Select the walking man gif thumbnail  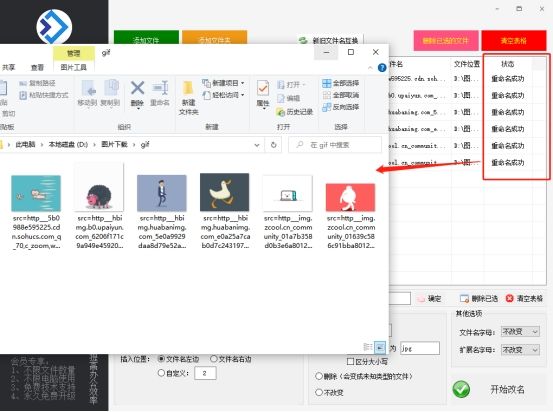pyautogui.click(x=162, y=193)
